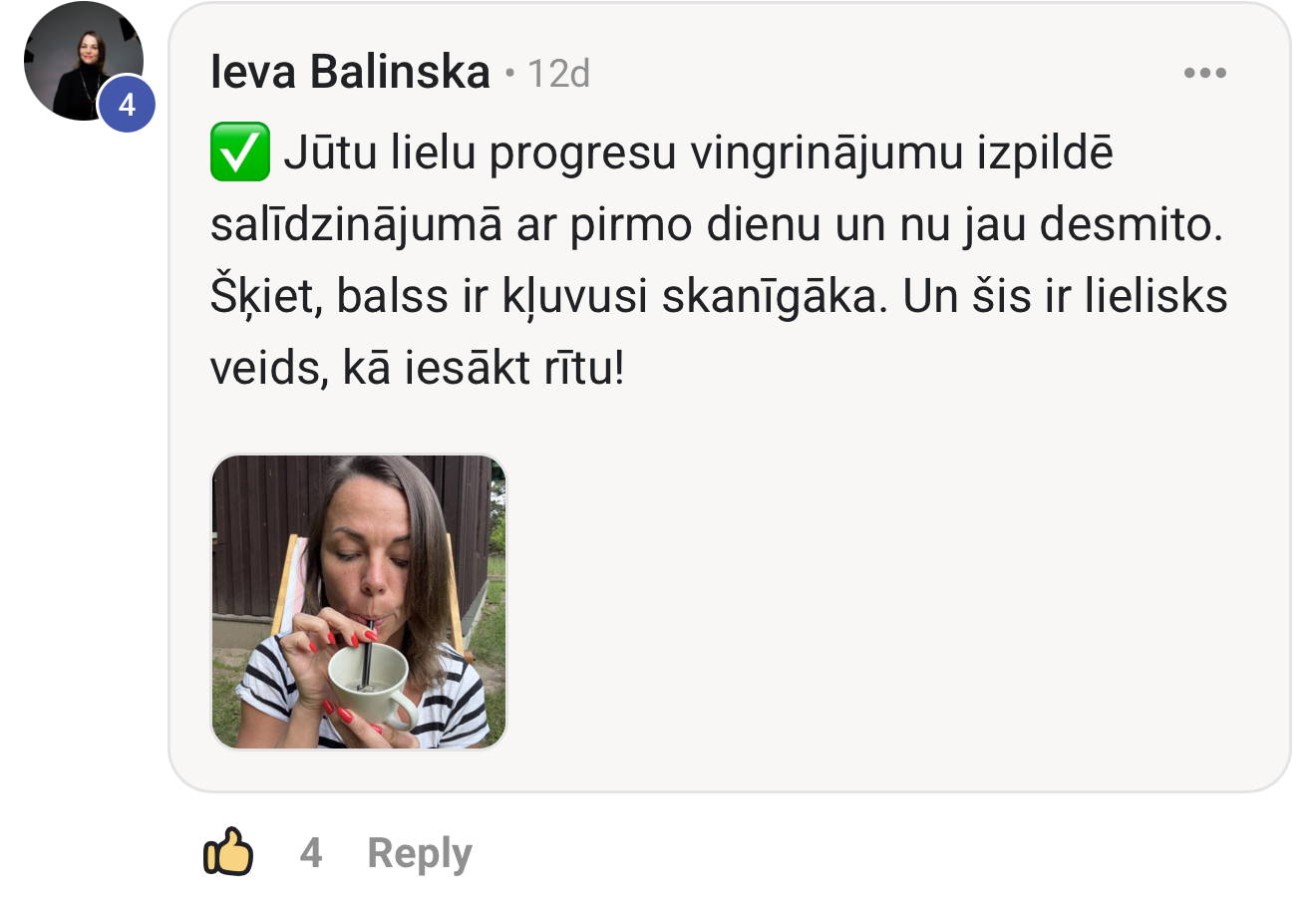Viewport: 1316px width, 905px height.
Task: Click the black straw in the photo
Action: pyautogui.click(x=366, y=653)
